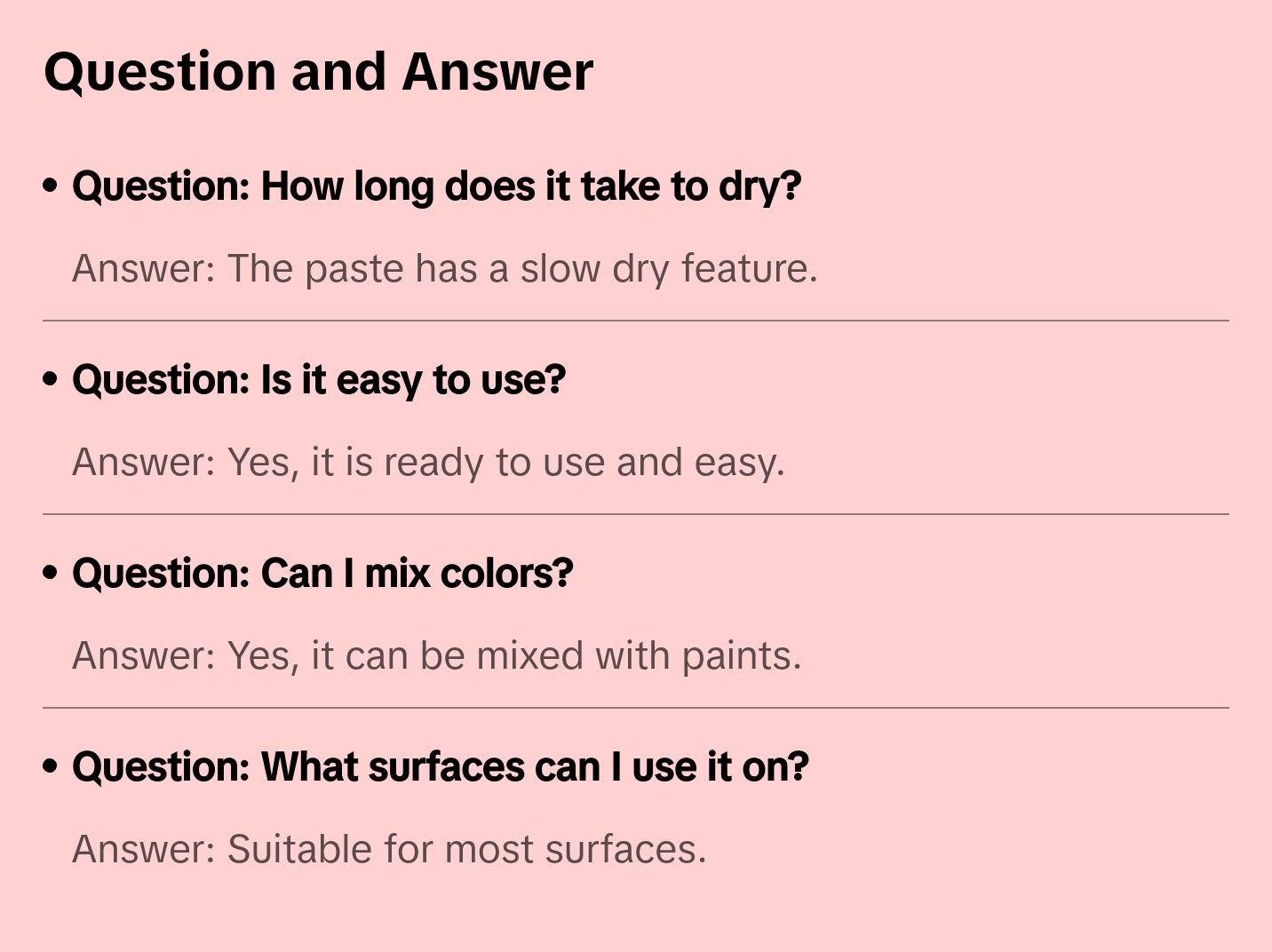Select the answer about mixing with paints
Image resolution: width=1272 pixels, height=952 pixels.
436,656
